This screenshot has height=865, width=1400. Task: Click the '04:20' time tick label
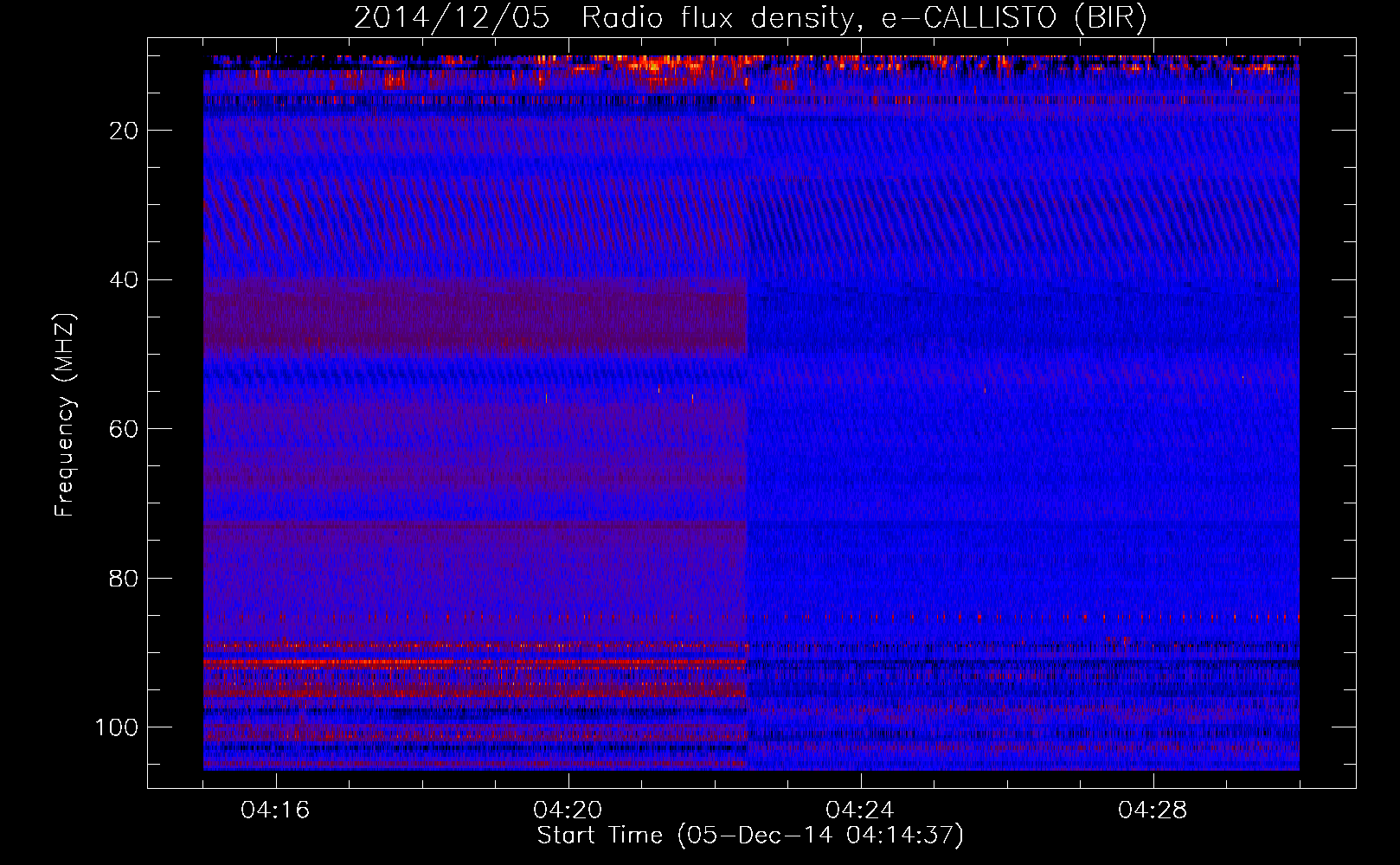point(568,811)
